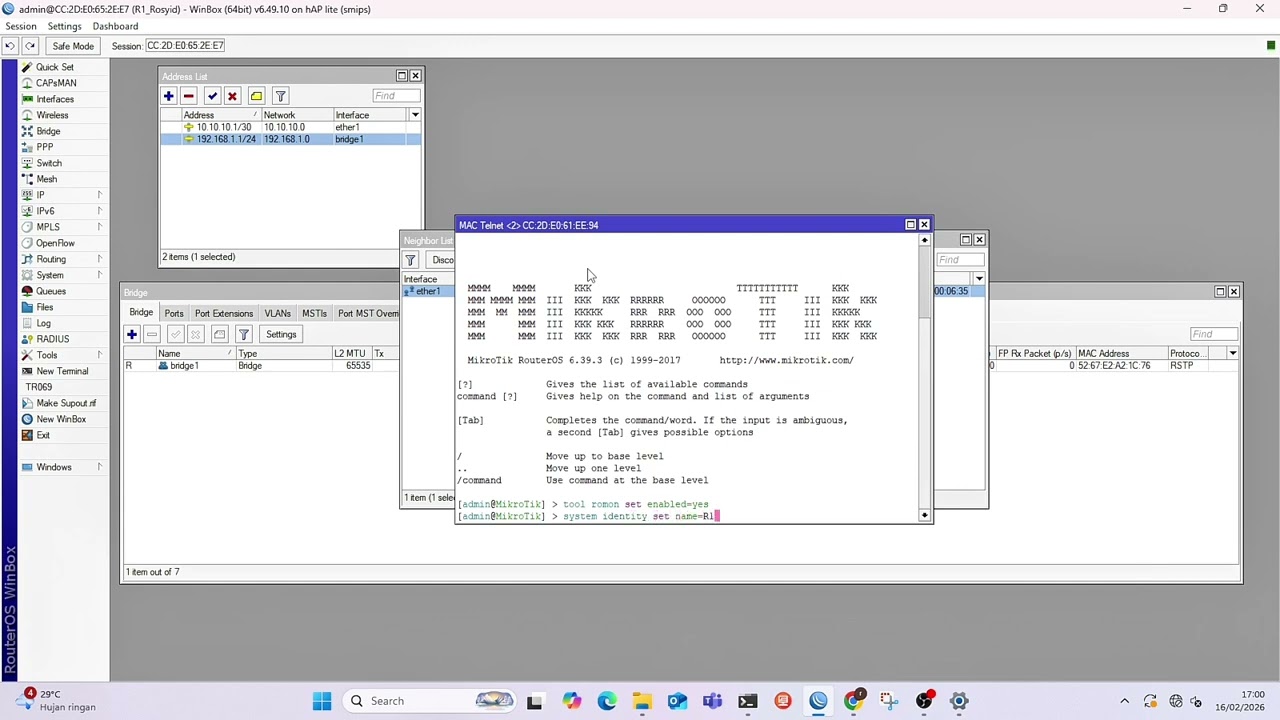This screenshot has width=1280, height=720.
Task: Click the filter icon in the Neighbor List
Action: tap(410, 260)
